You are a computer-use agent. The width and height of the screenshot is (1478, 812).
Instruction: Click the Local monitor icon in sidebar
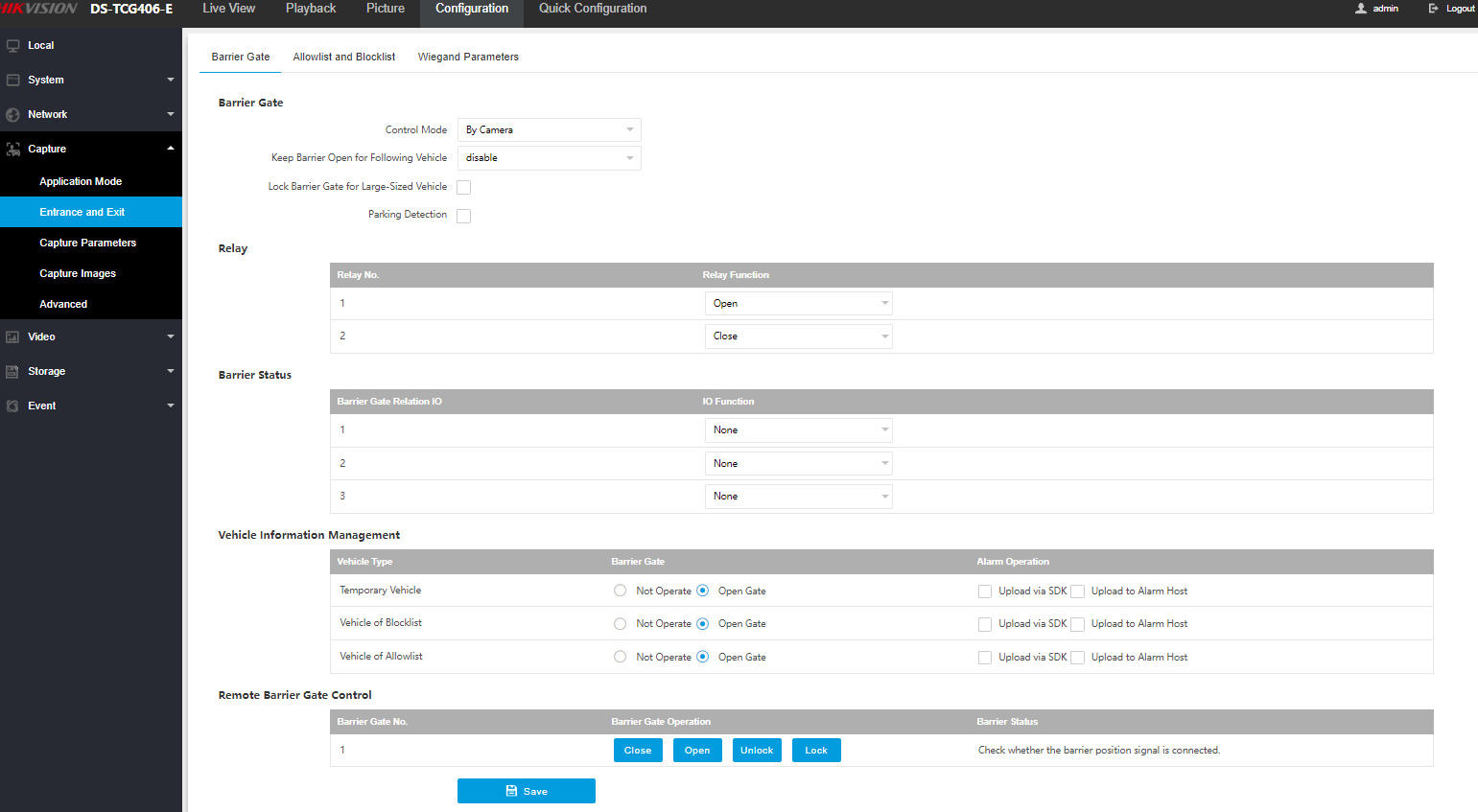click(13, 46)
